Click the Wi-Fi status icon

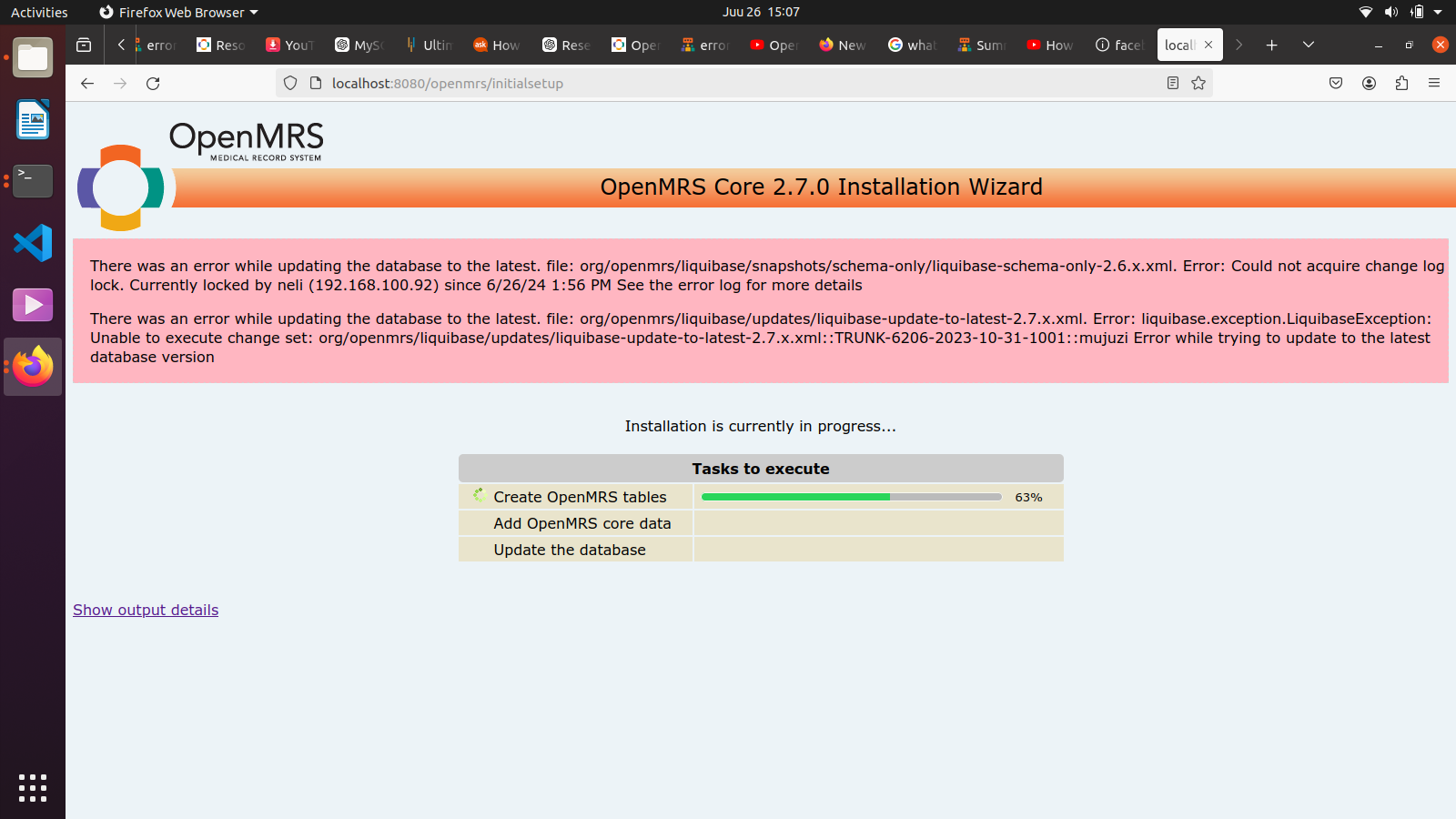pyautogui.click(x=1366, y=12)
